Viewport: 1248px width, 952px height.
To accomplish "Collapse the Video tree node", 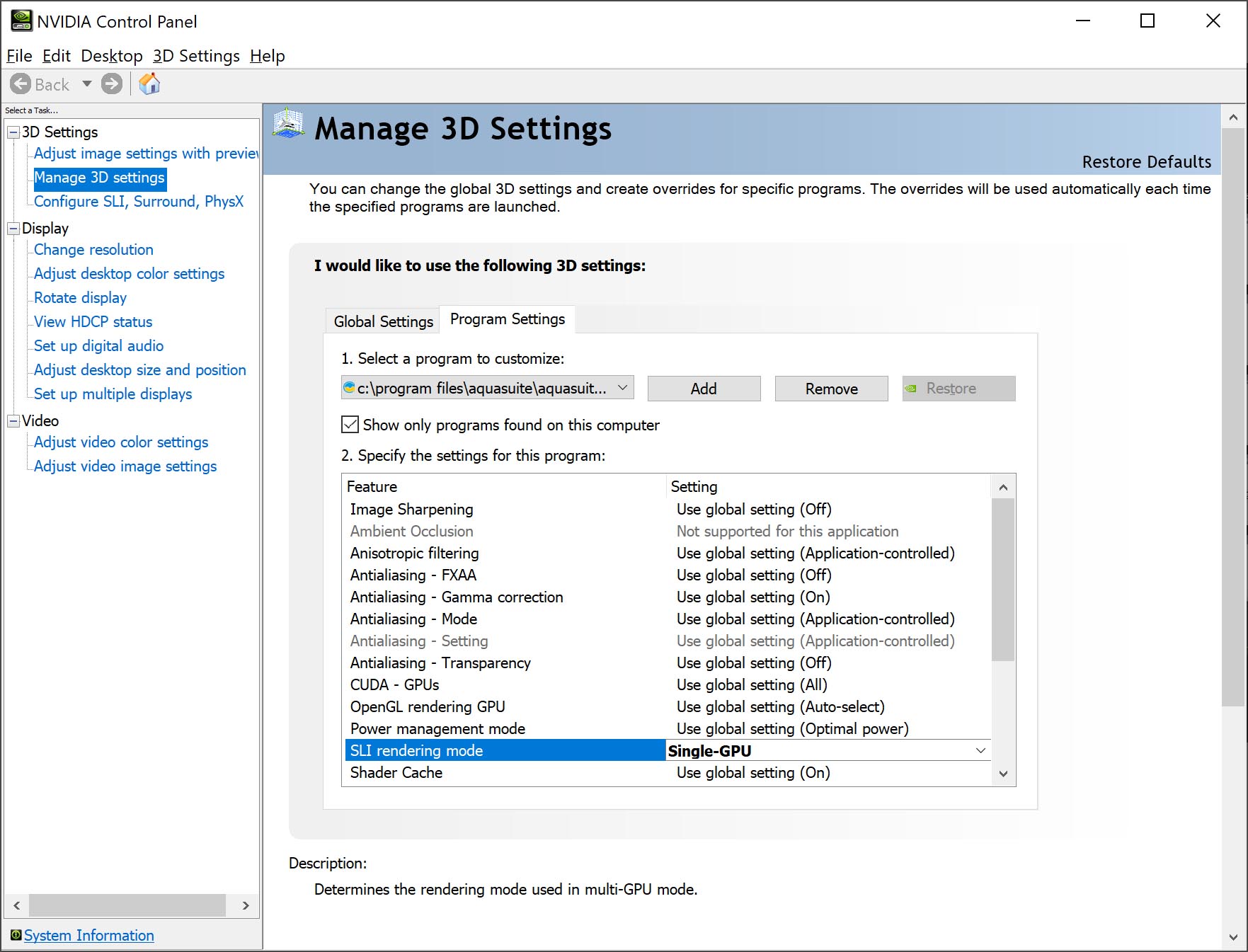I will coord(13,421).
